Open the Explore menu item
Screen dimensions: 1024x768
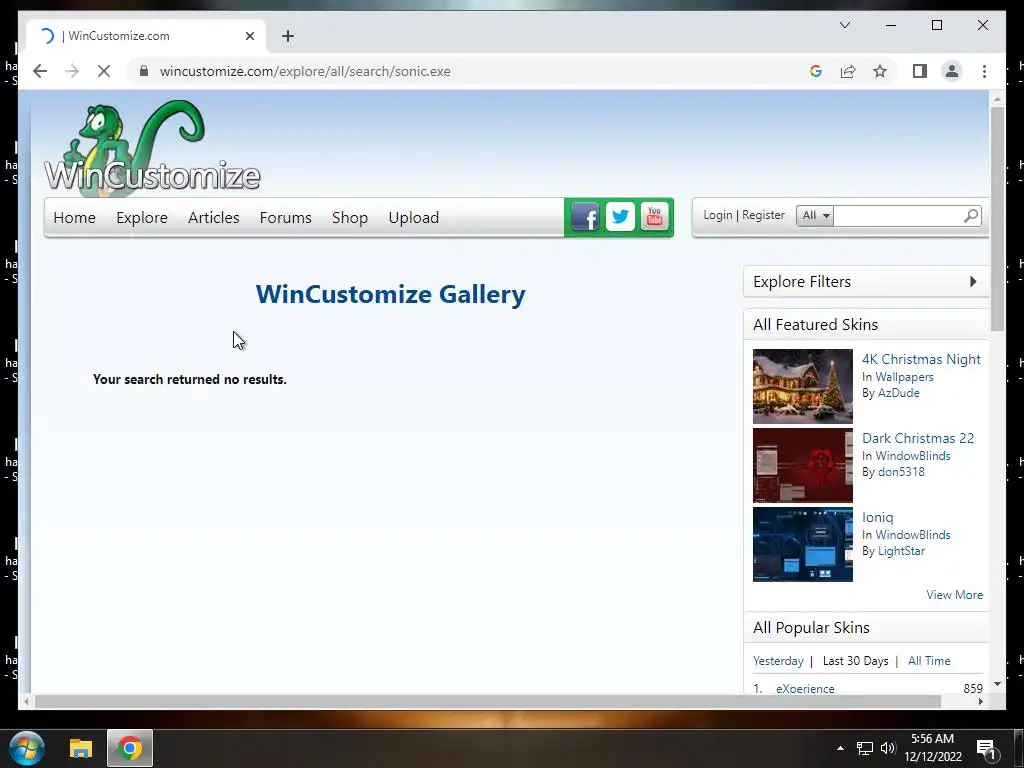tap(142, 217)
